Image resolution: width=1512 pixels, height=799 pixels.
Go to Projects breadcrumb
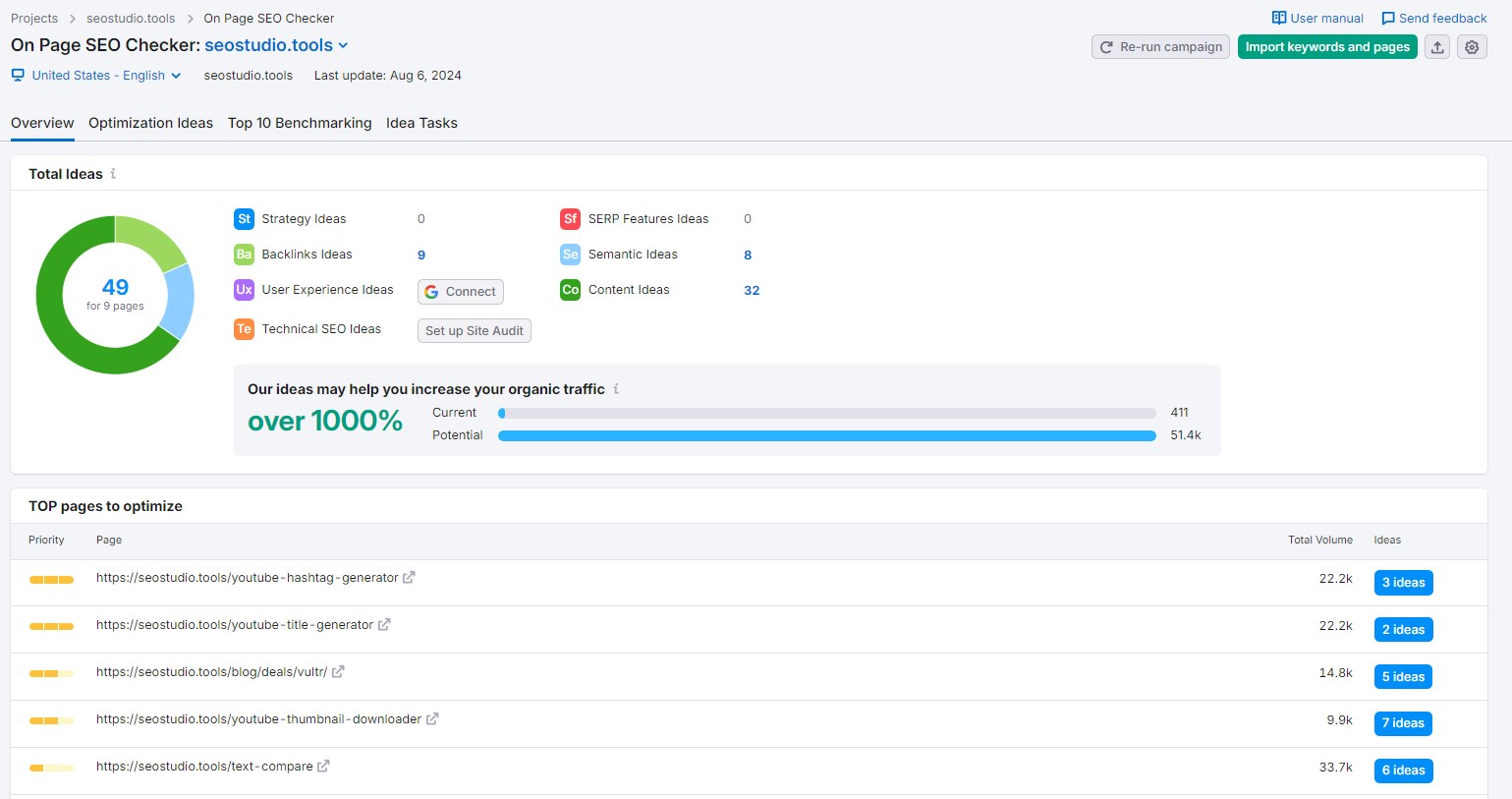(x=34, y=19)
